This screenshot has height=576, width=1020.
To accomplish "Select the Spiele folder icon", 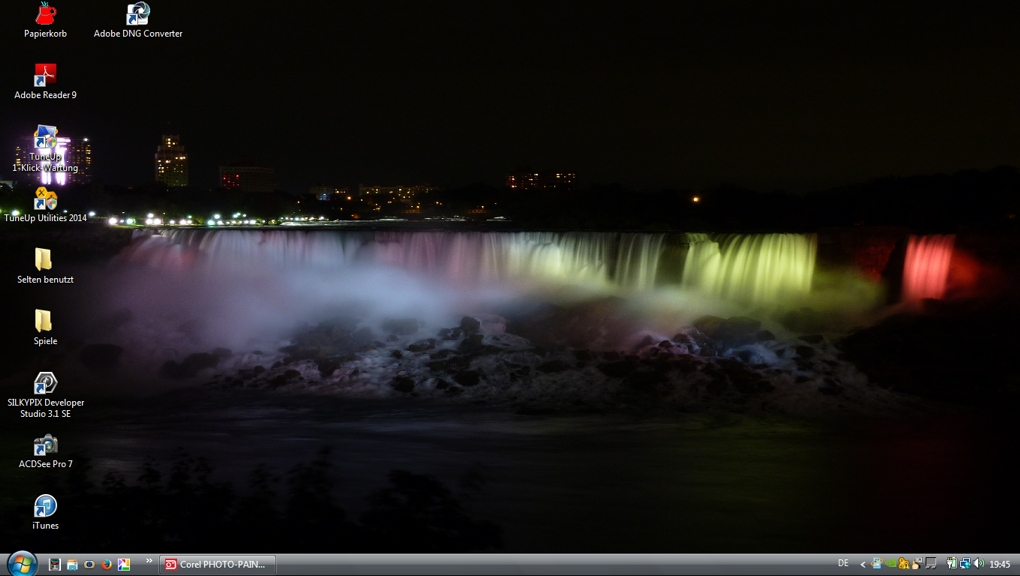I will 46,327.
